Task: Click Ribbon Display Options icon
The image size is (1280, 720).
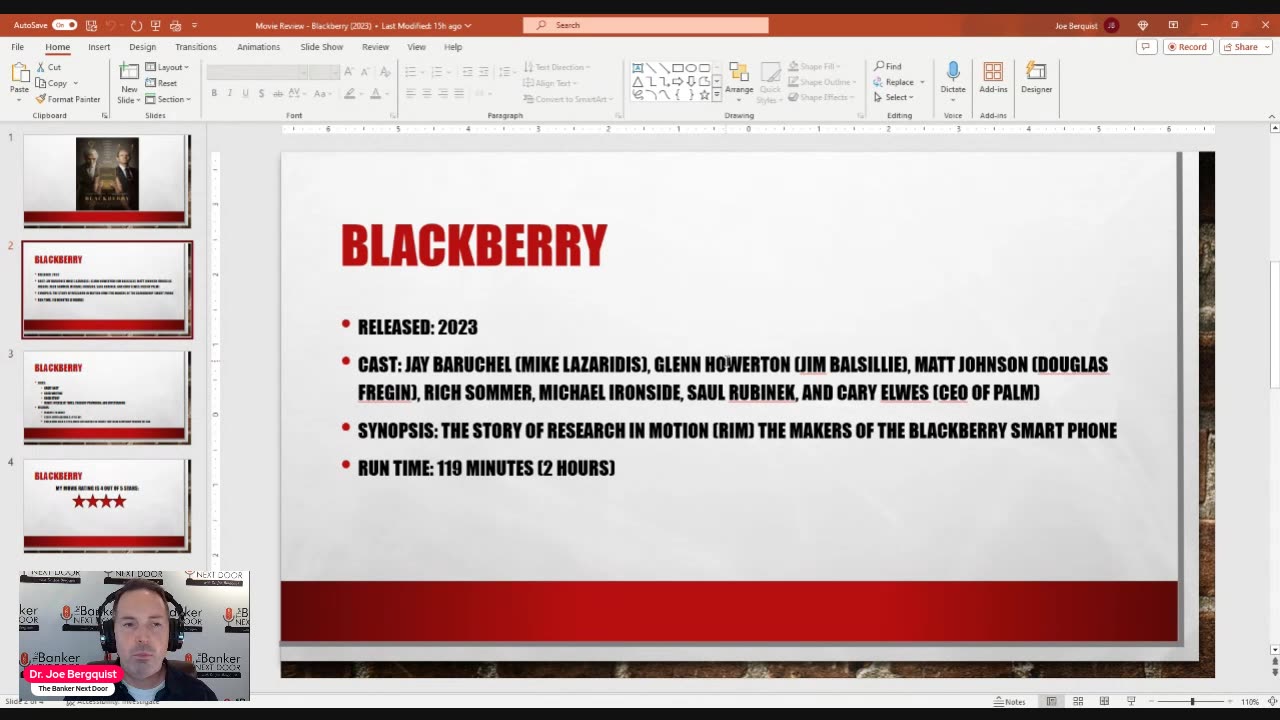Action: 1173,25
